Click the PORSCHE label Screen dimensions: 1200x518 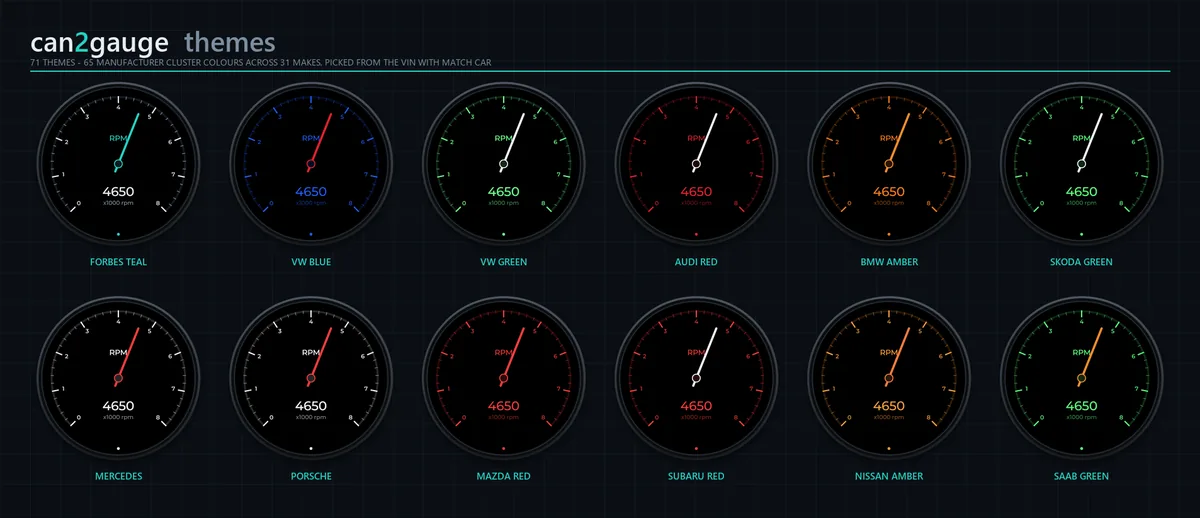pyautogui.click(x=311, y=476)
